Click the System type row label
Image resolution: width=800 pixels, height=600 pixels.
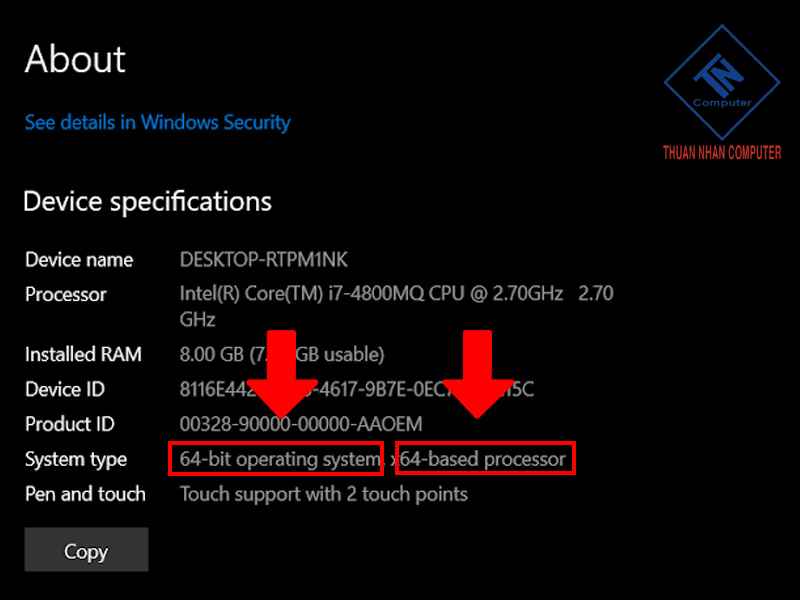click(76, 459)
